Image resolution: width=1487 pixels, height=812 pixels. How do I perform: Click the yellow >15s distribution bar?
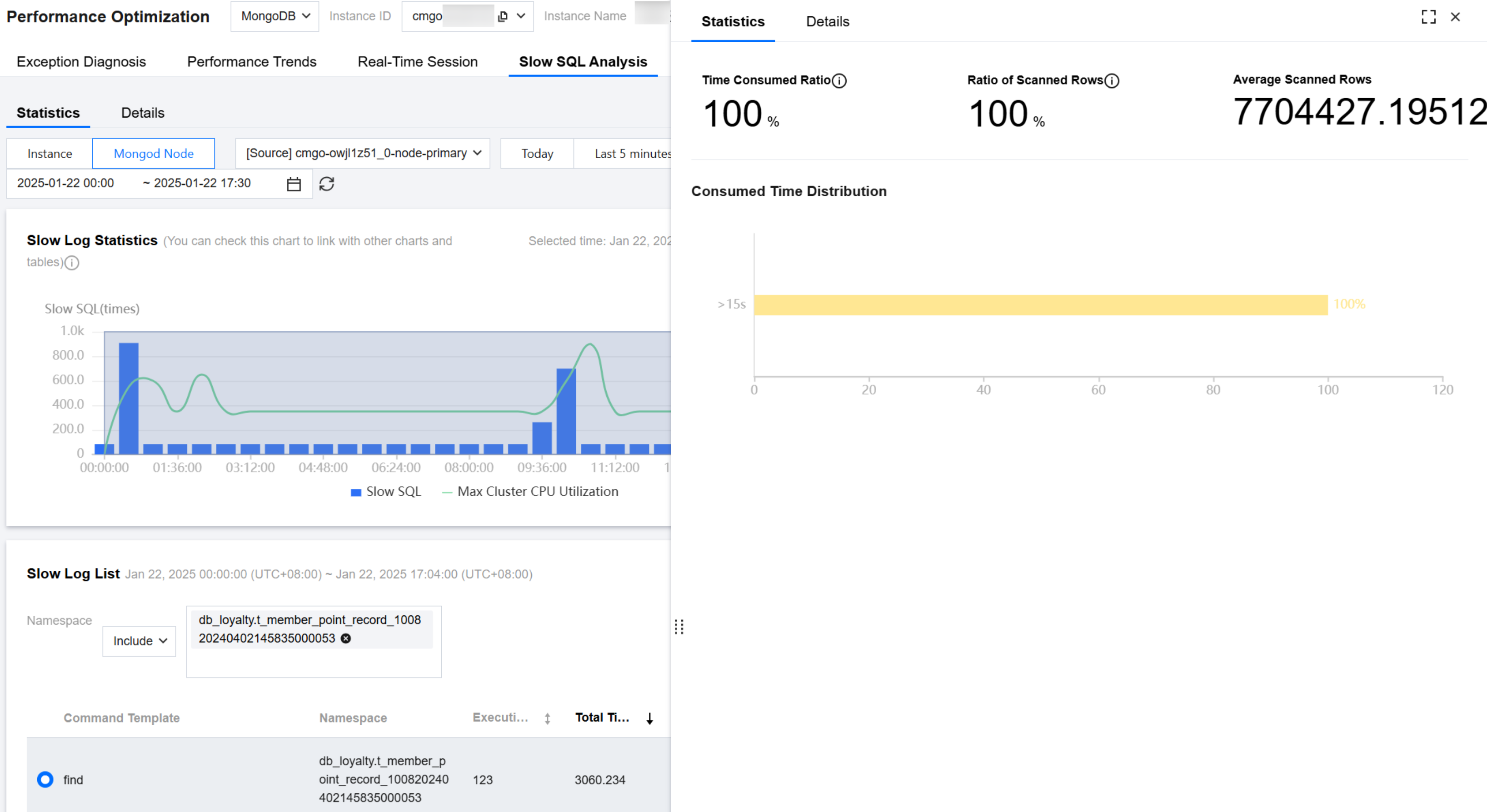[x=1040, y=305]
